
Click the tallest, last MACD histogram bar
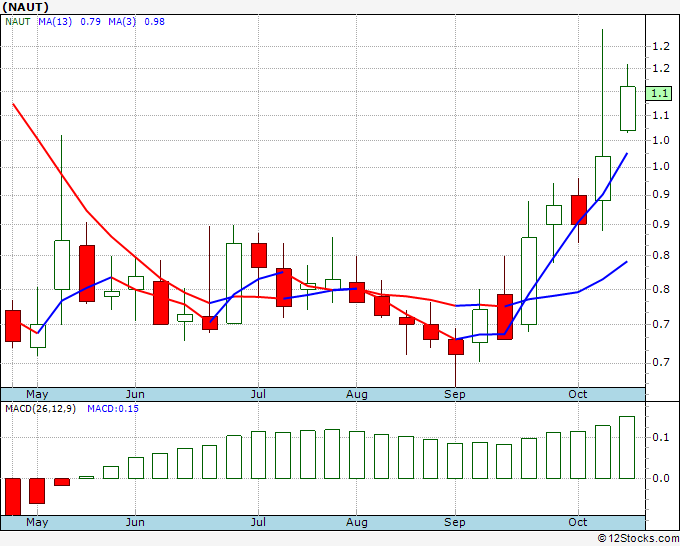(x=627, y=447)
